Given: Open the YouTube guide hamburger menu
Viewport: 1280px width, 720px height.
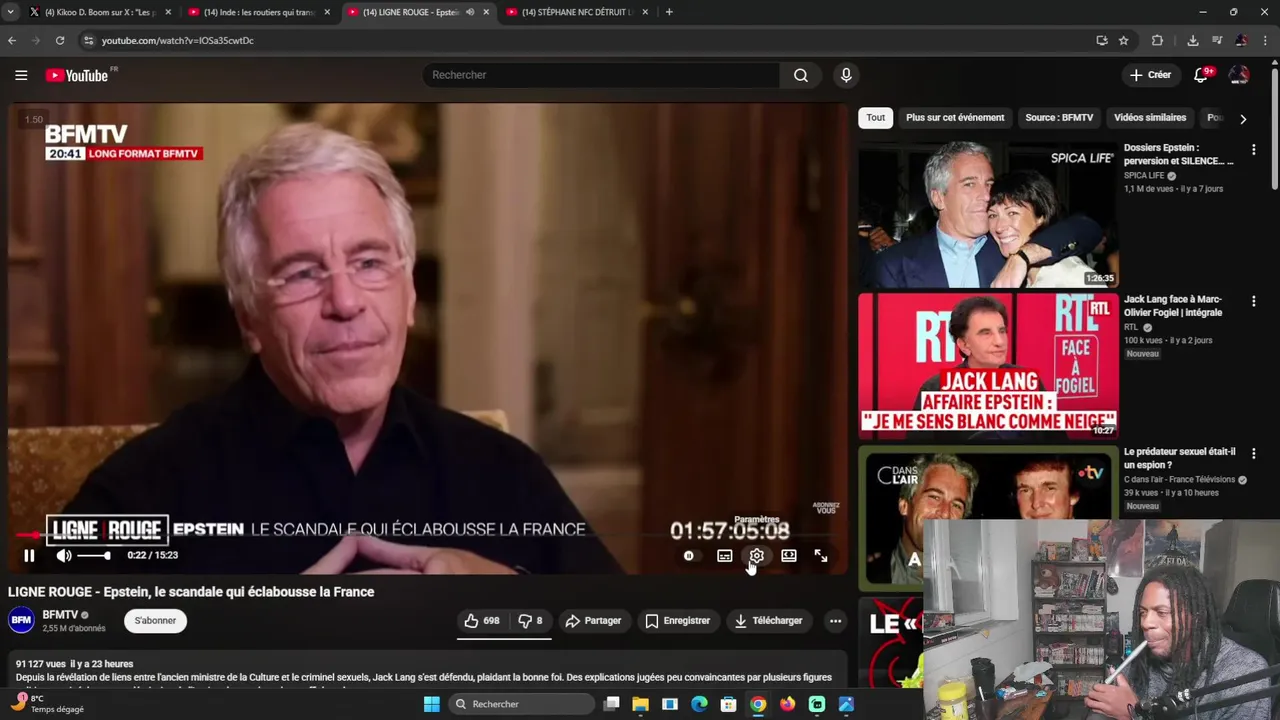Looking at the screenshot, I should pos(21,75).
